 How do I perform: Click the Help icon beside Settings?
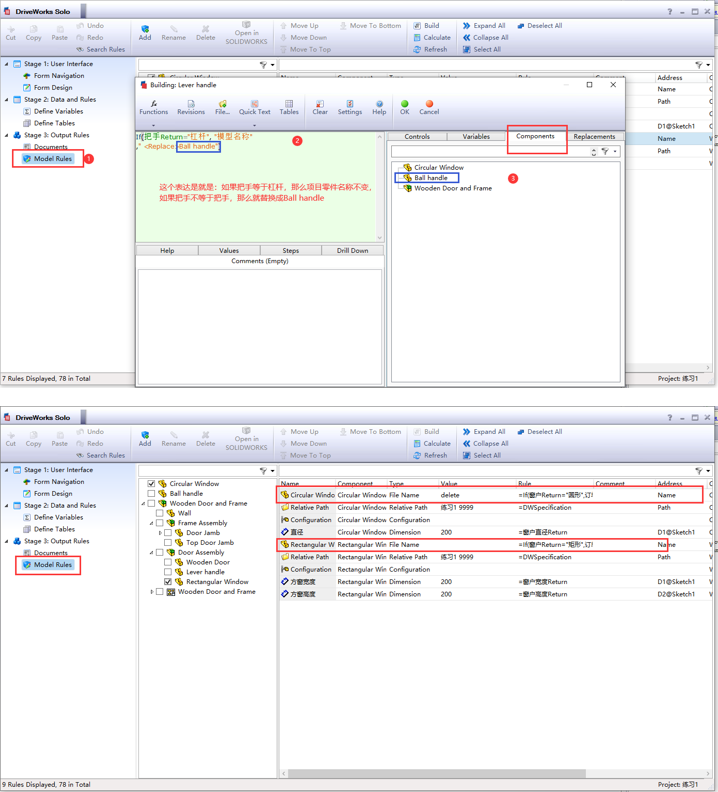379,107
